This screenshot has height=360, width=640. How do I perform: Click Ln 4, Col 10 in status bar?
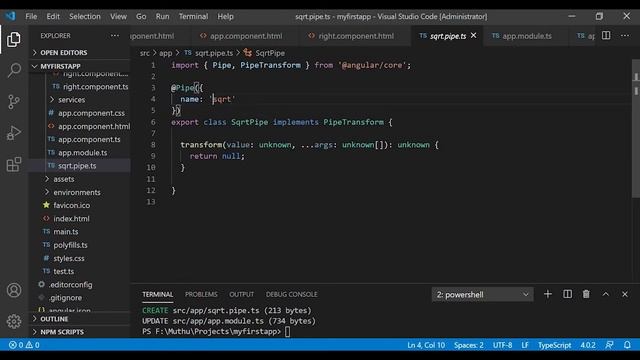click(x=426, y=345)
